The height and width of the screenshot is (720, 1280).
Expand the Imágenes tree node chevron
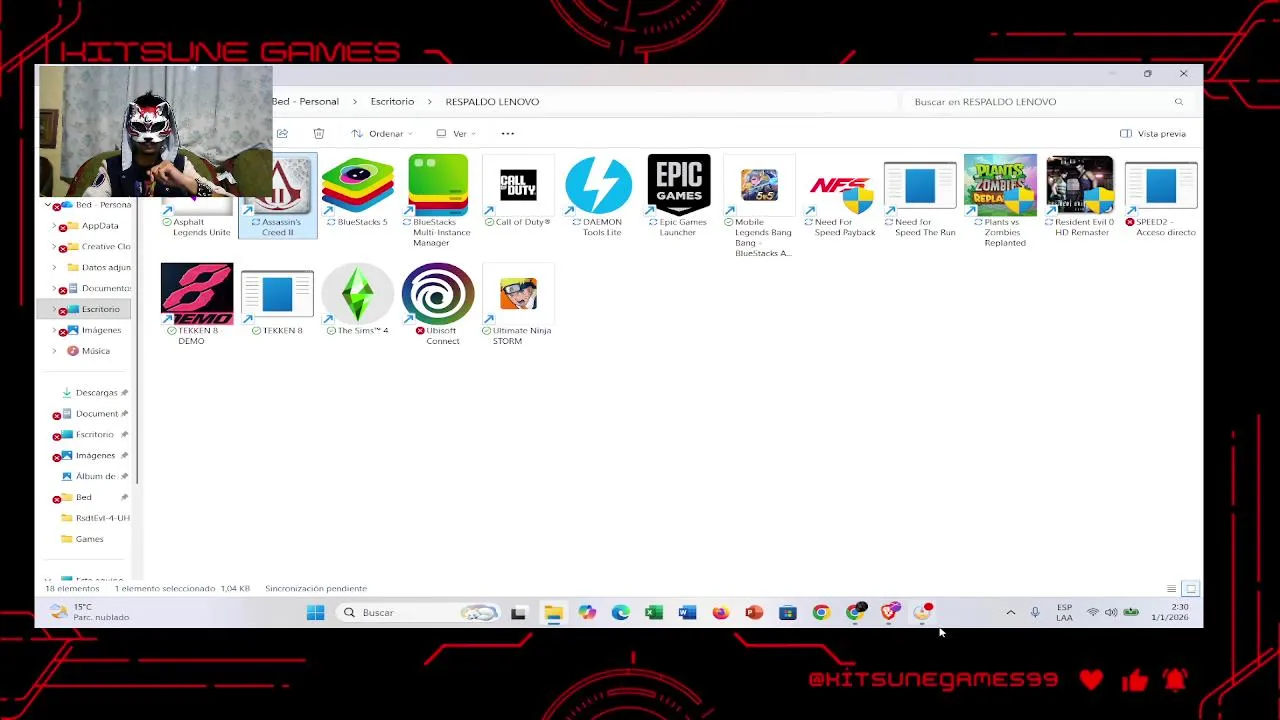(x=54, y=330)
